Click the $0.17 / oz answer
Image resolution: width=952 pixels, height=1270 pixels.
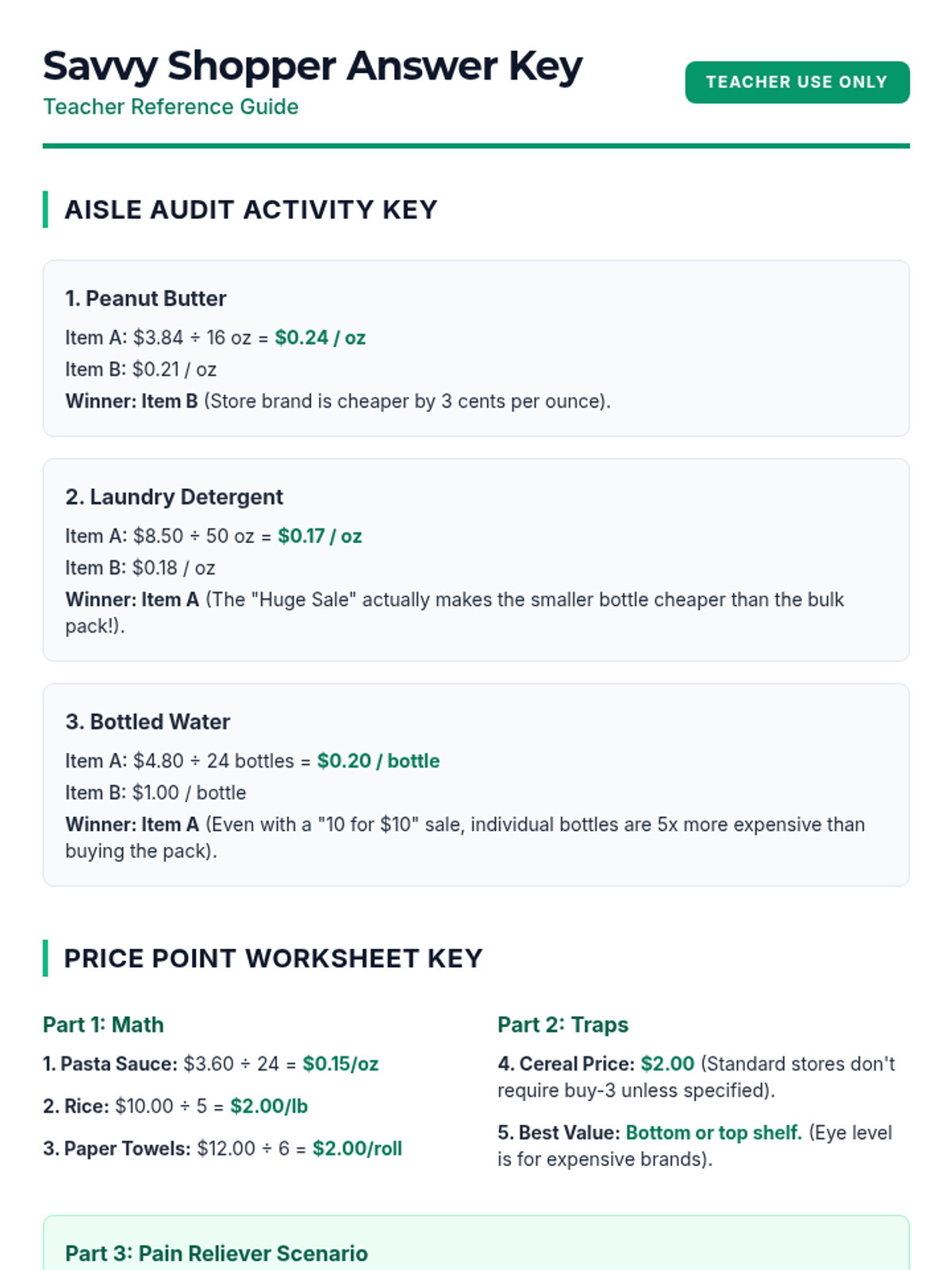(x=320, y=536)
